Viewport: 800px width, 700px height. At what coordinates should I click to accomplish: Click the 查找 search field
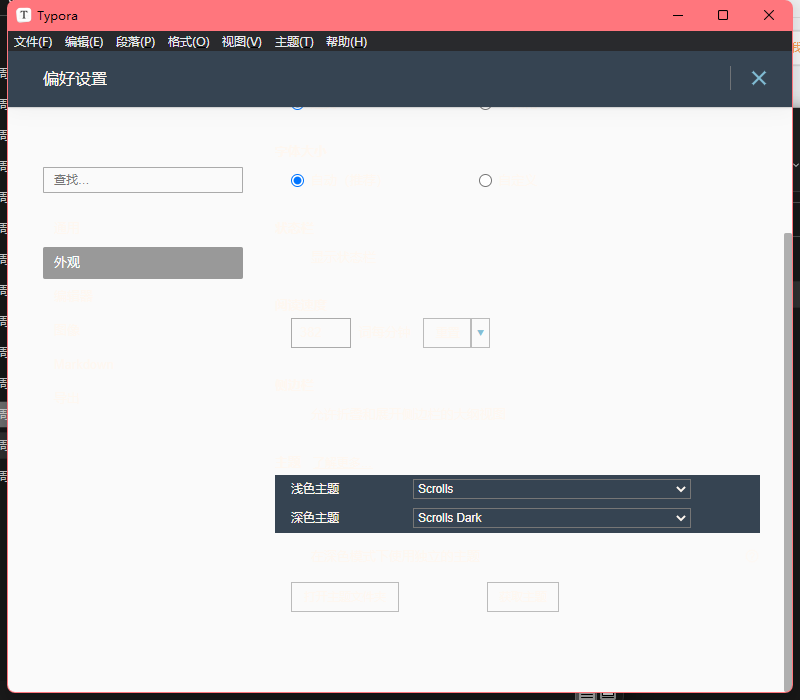pos(143,180)
